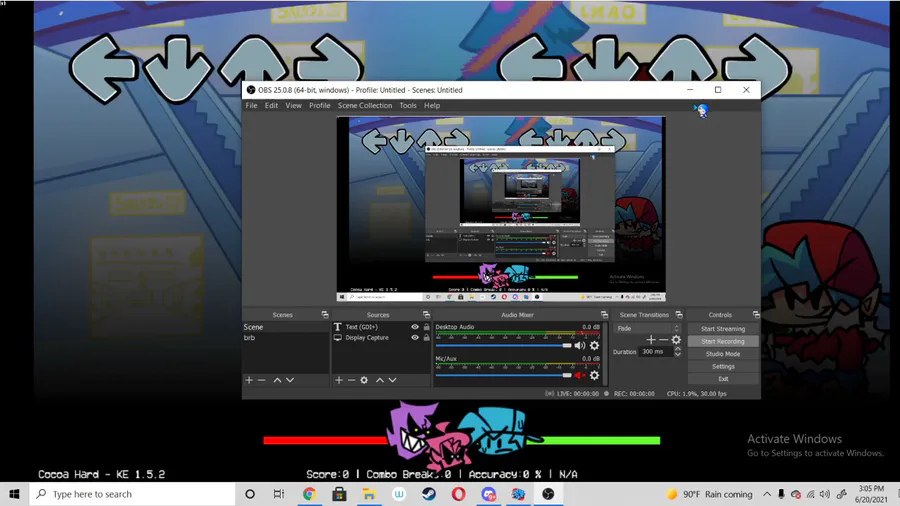Viewport: 900px width, 506px height.
Task: Open the File menu in OBS
Action: point(251,106)
